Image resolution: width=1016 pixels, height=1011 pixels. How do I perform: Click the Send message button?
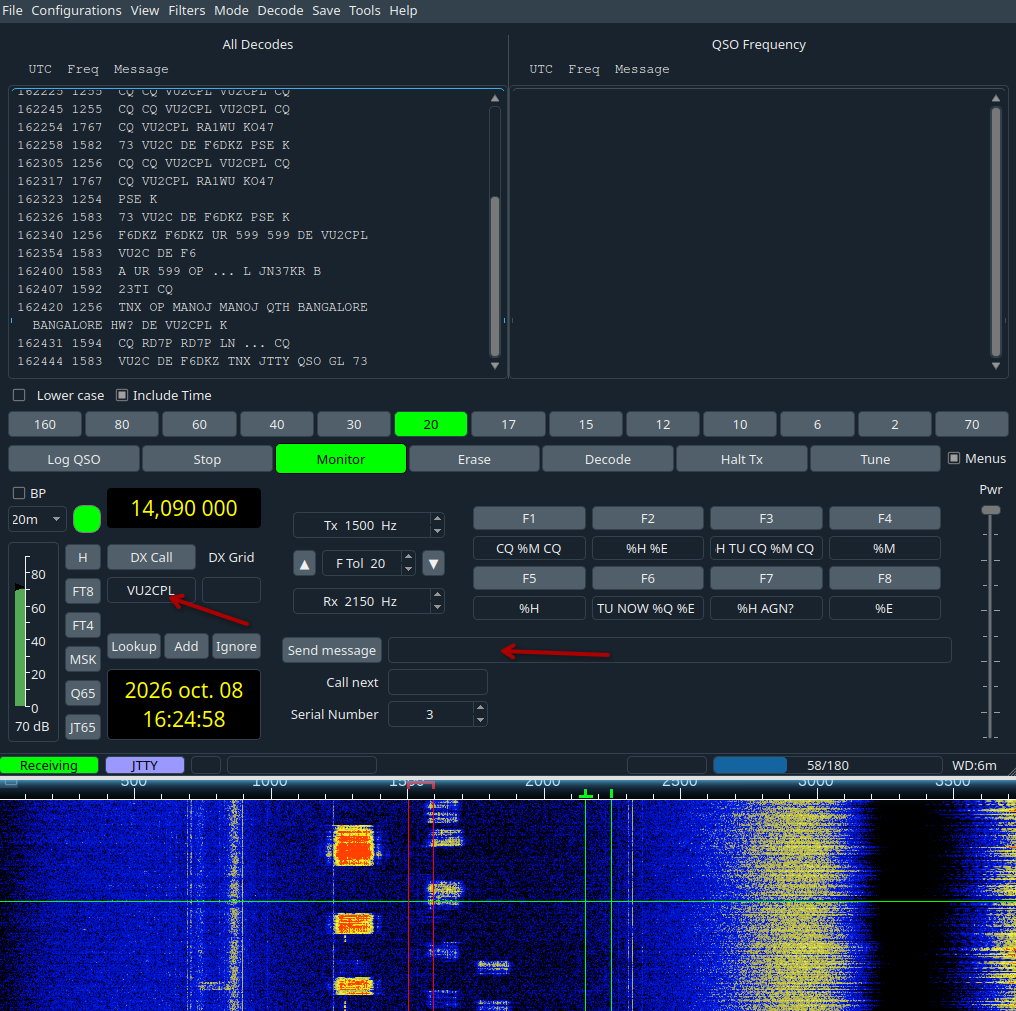332,650
